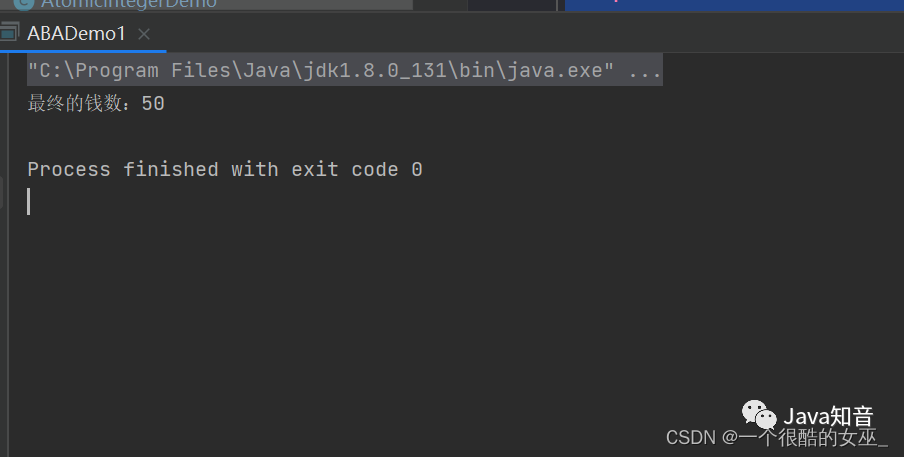Expand the trailing ellipsis of the command line
This screenshot has width=904, height=457.
(645, 71)
